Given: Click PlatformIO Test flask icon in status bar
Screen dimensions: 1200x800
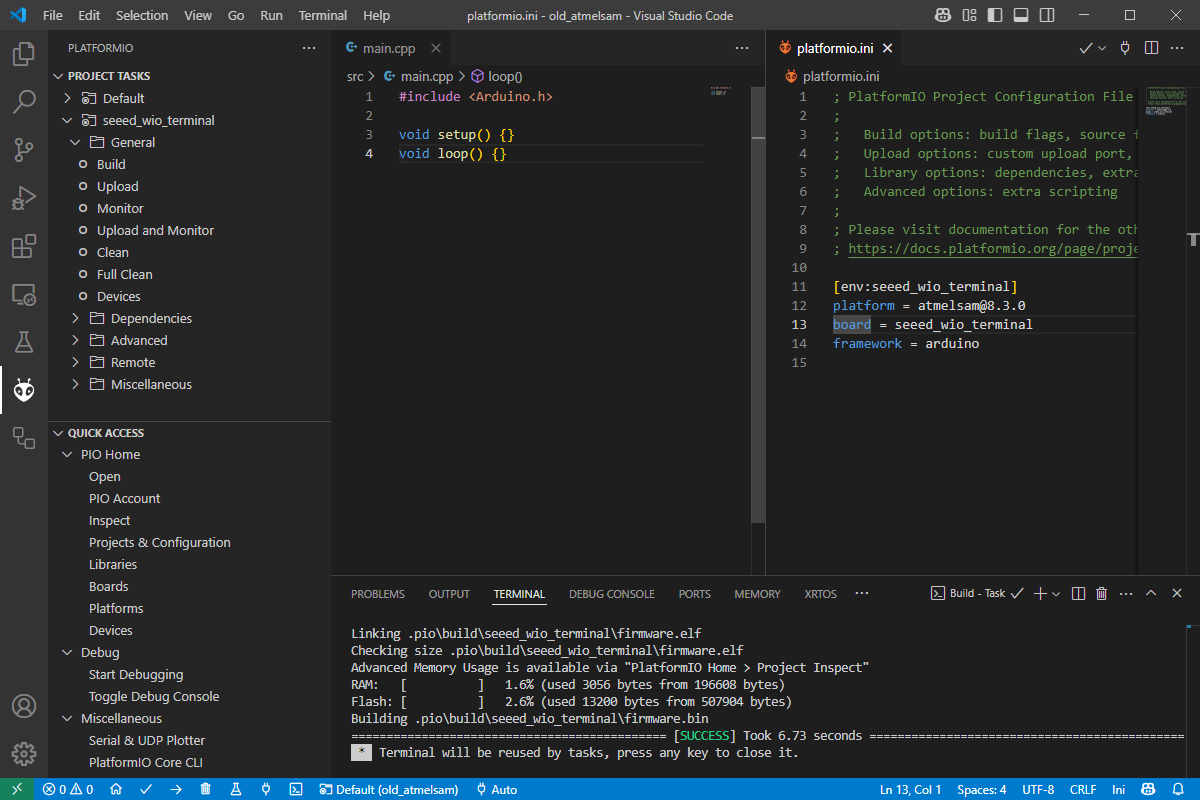Looking at the screenshot, I should 236,789.
